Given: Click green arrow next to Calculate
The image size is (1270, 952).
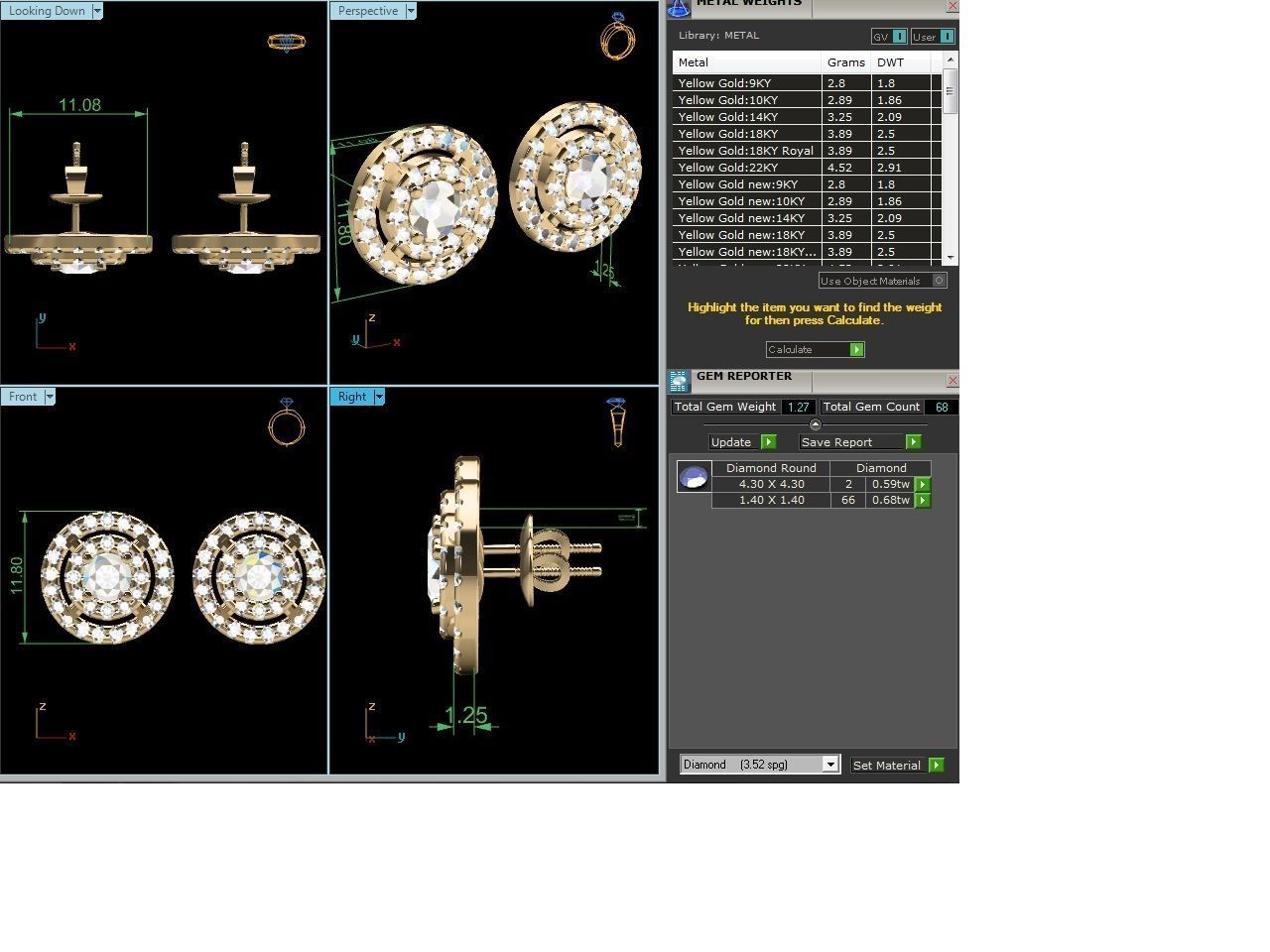Looking at the screenshot, I should click(857, 349).
